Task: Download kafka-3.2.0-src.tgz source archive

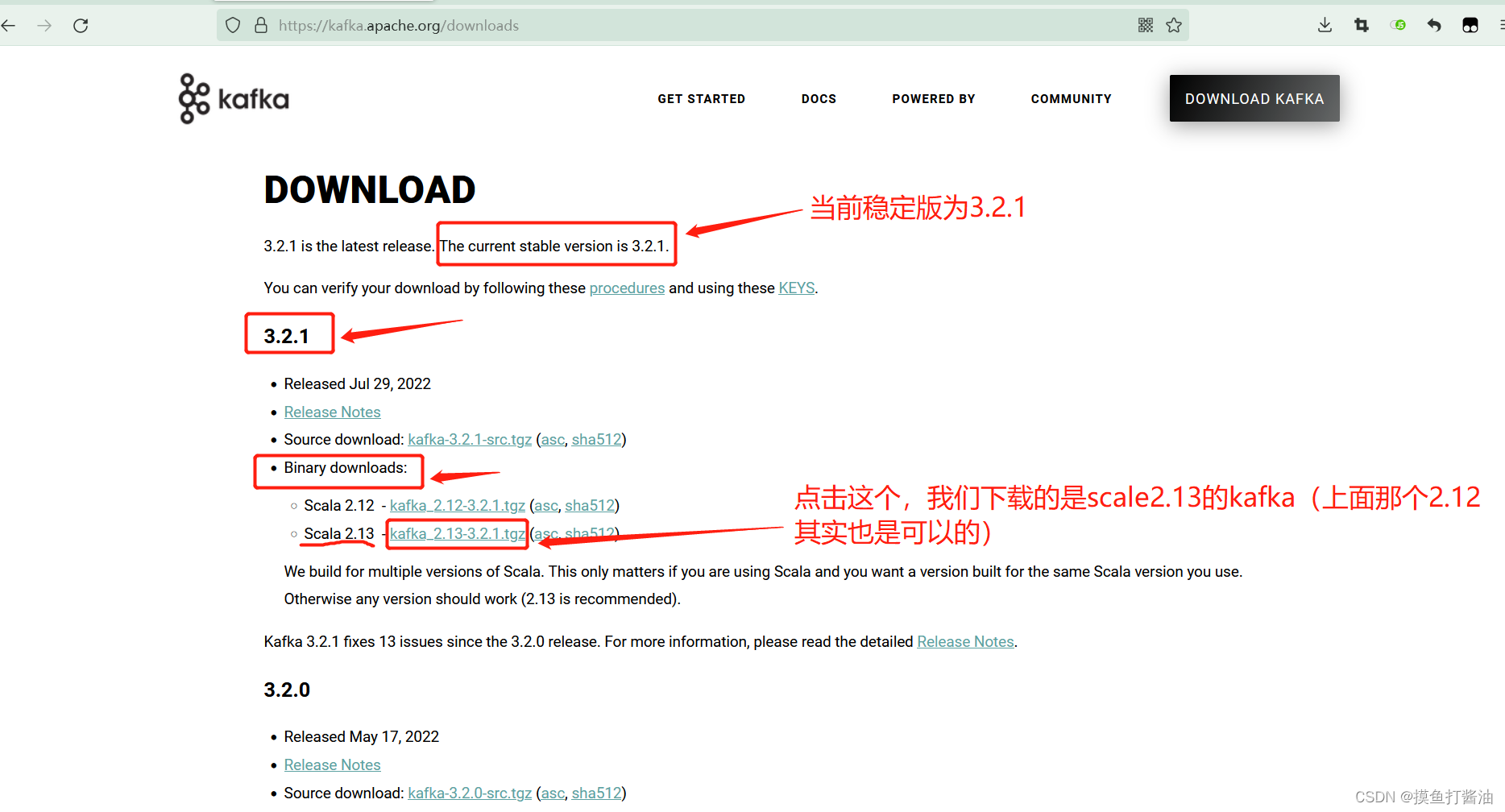Action: [470, 793]
